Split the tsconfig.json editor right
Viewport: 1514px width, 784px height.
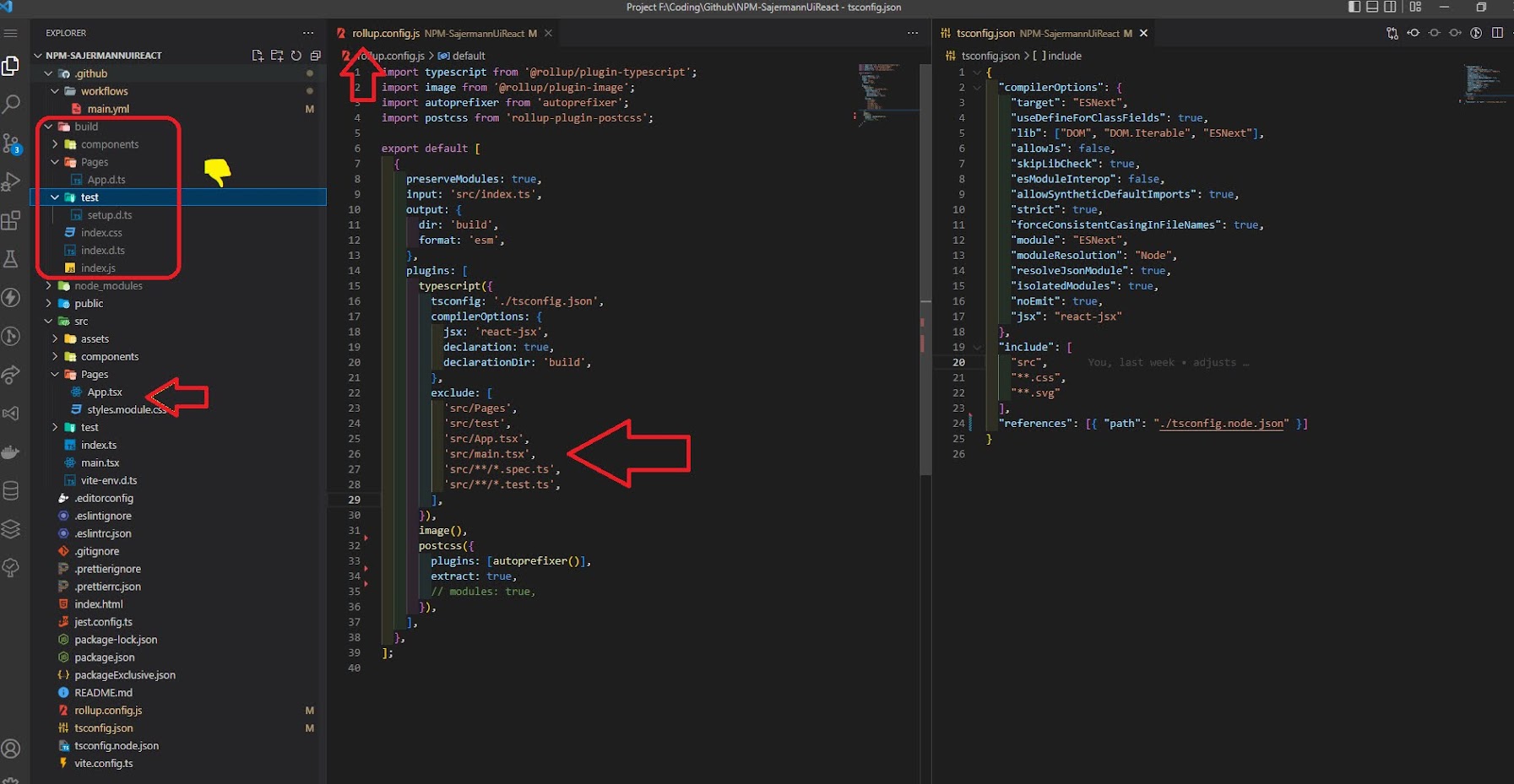tap(1497, 33)
